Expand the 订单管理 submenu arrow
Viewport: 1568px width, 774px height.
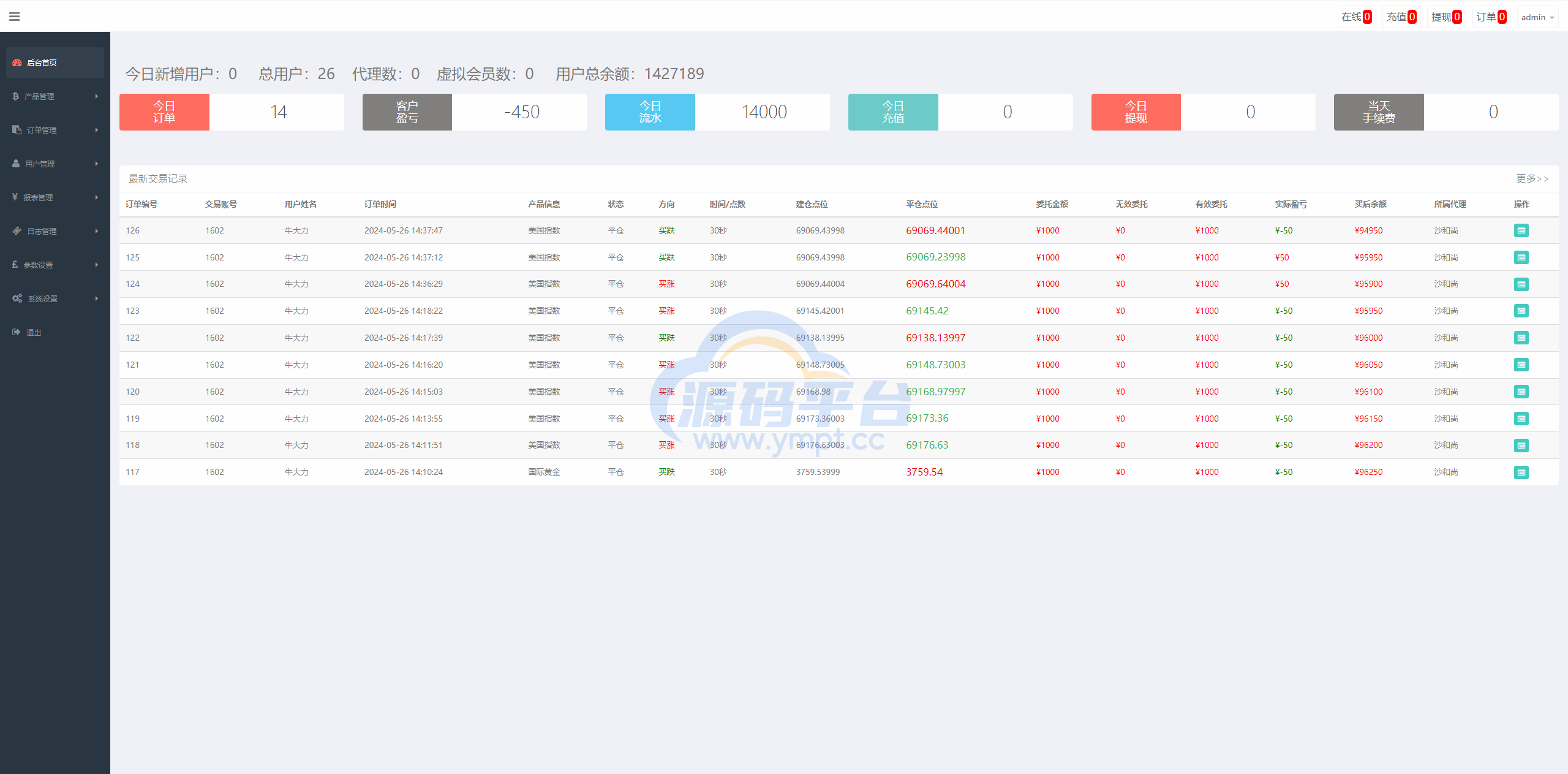pyautogui.click(x=97, y=130)
